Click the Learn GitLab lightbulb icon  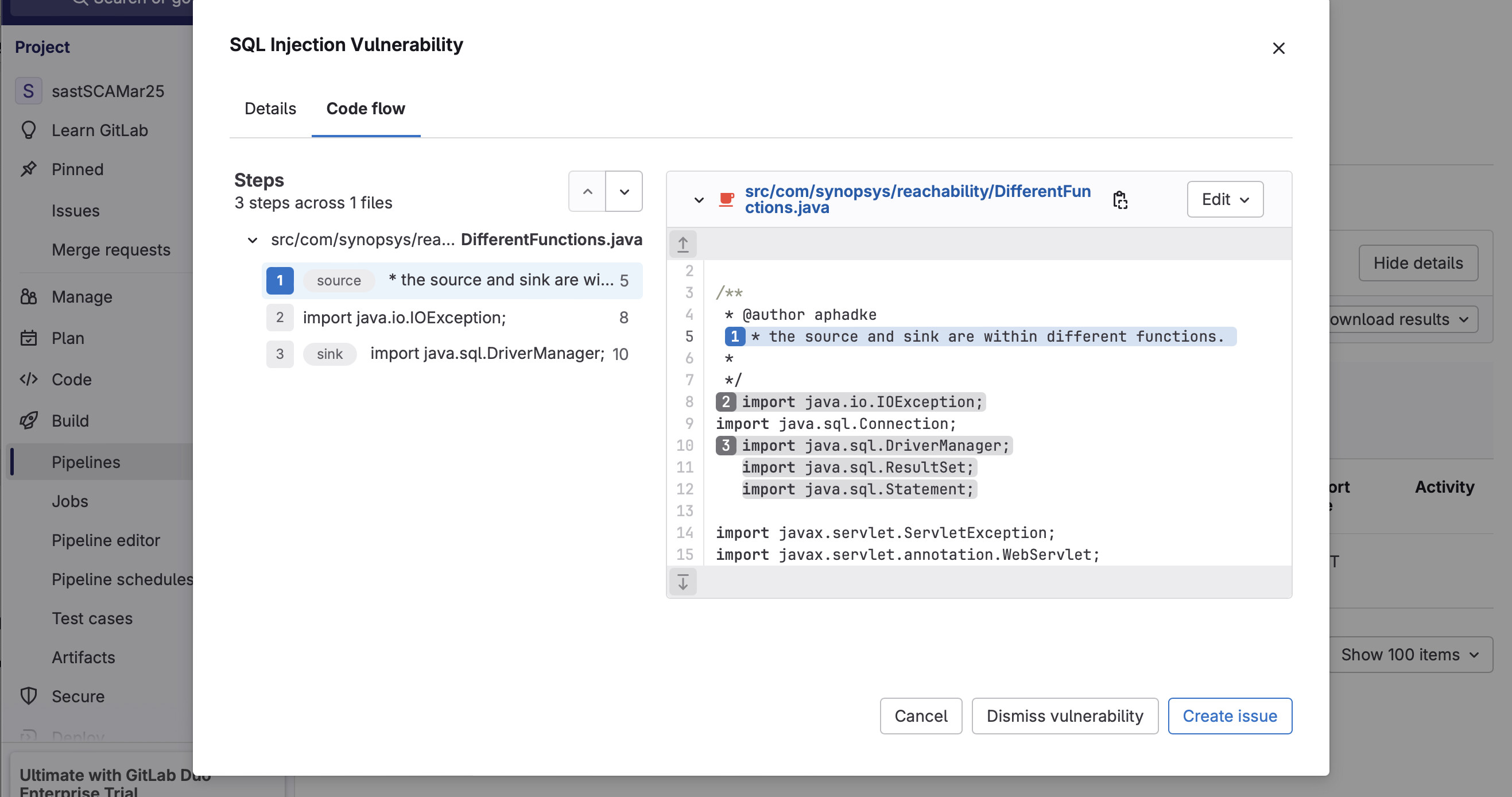29,130
